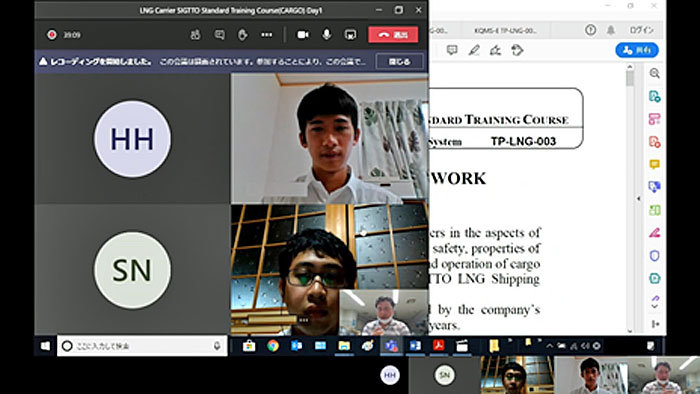700x394 pixels.
Task: Click the self-view video of the masked man
Action: [x=384, y=312]
